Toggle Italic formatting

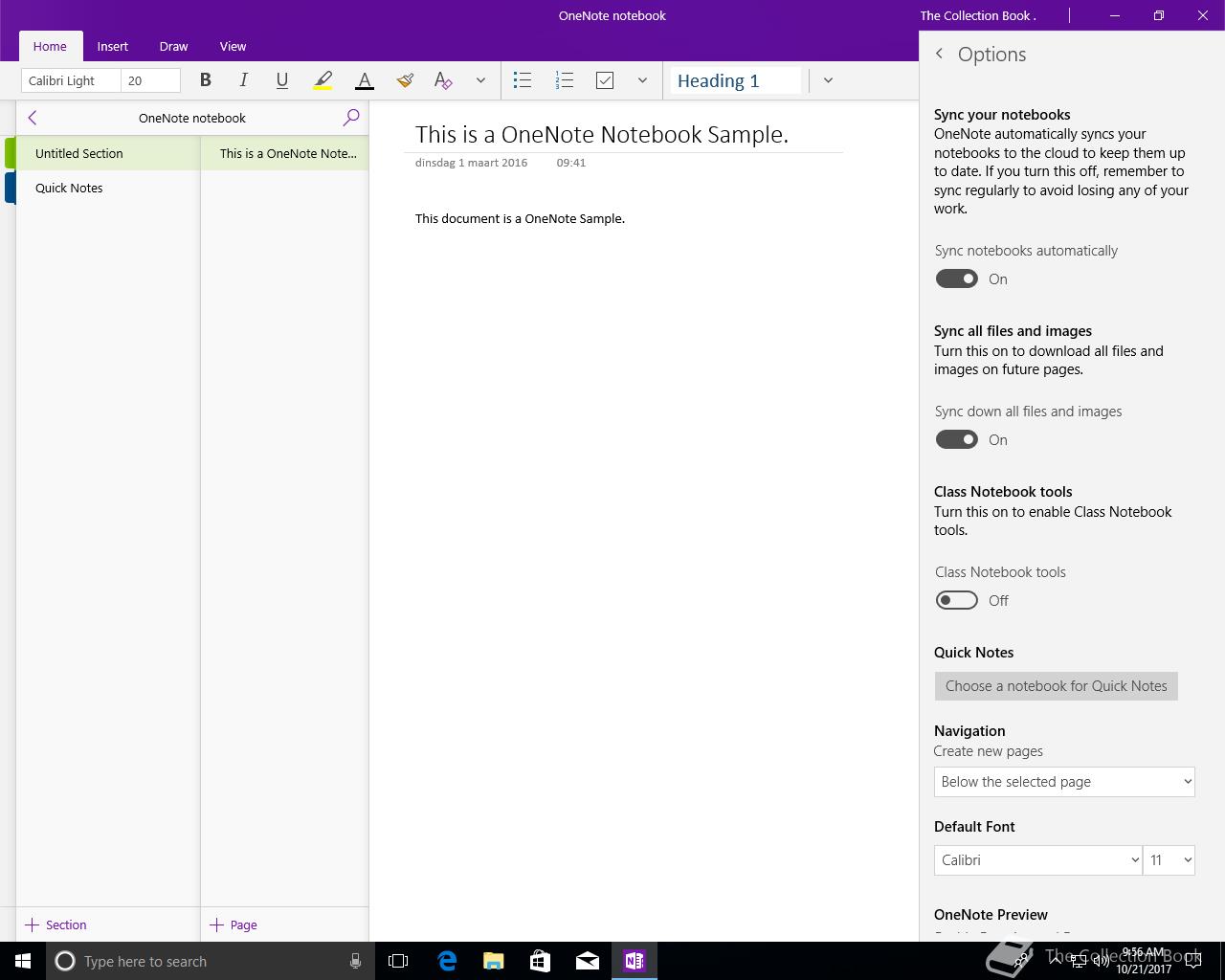(x=244, y=80)
